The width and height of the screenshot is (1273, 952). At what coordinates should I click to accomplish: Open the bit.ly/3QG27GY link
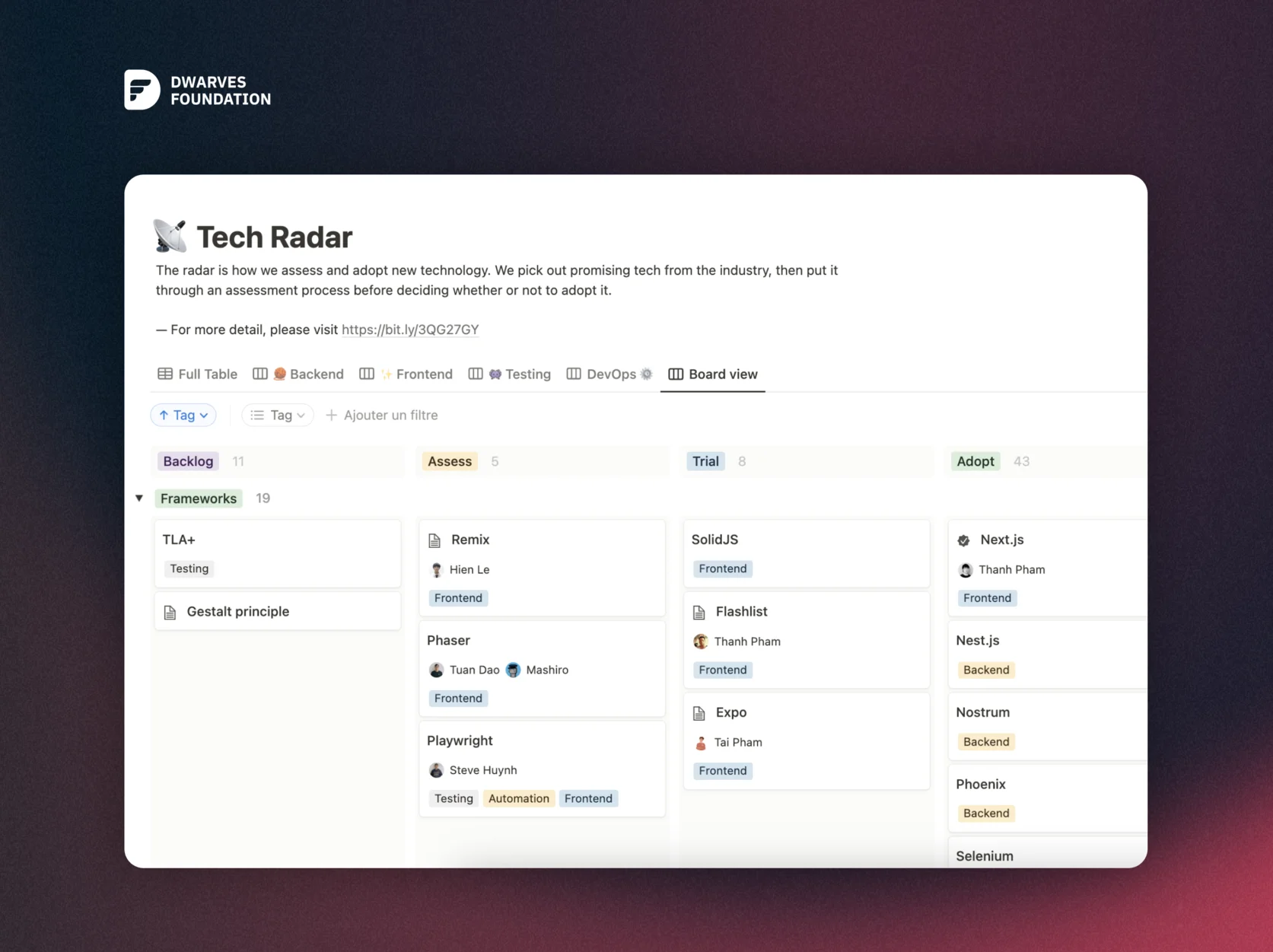click(x=410, y=330)
